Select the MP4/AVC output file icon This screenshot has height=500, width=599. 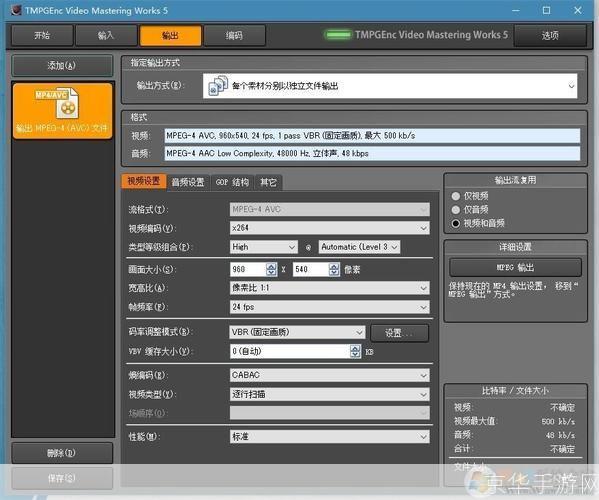(62, 111)
